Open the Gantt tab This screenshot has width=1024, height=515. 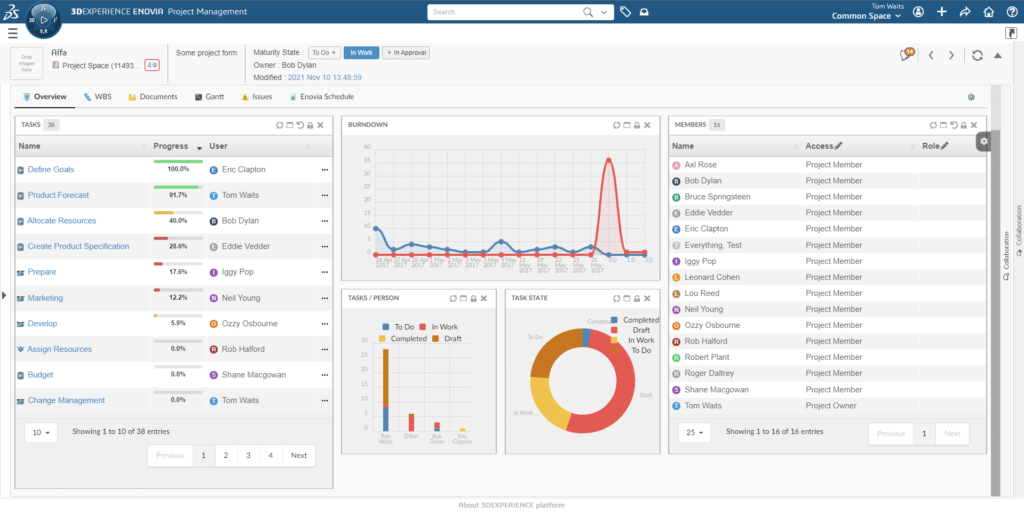pyautogui.click(x=210, y=97)
